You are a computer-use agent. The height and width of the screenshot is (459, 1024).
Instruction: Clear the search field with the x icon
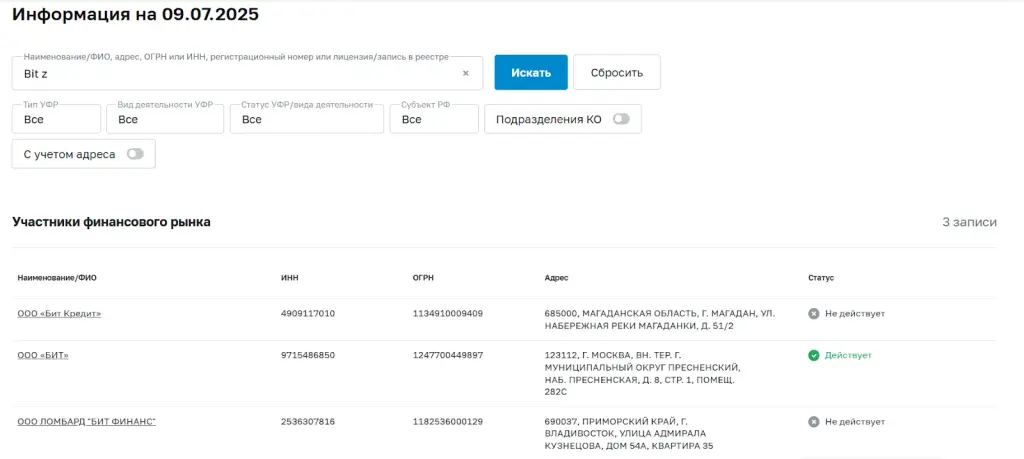[x=466, y=73]
